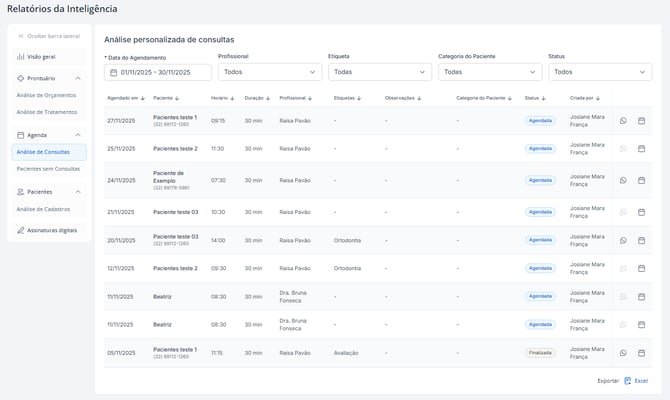Sort the table by the Paciente column
Viewport: 670px width, 400px height.
[x=177, y=98]
